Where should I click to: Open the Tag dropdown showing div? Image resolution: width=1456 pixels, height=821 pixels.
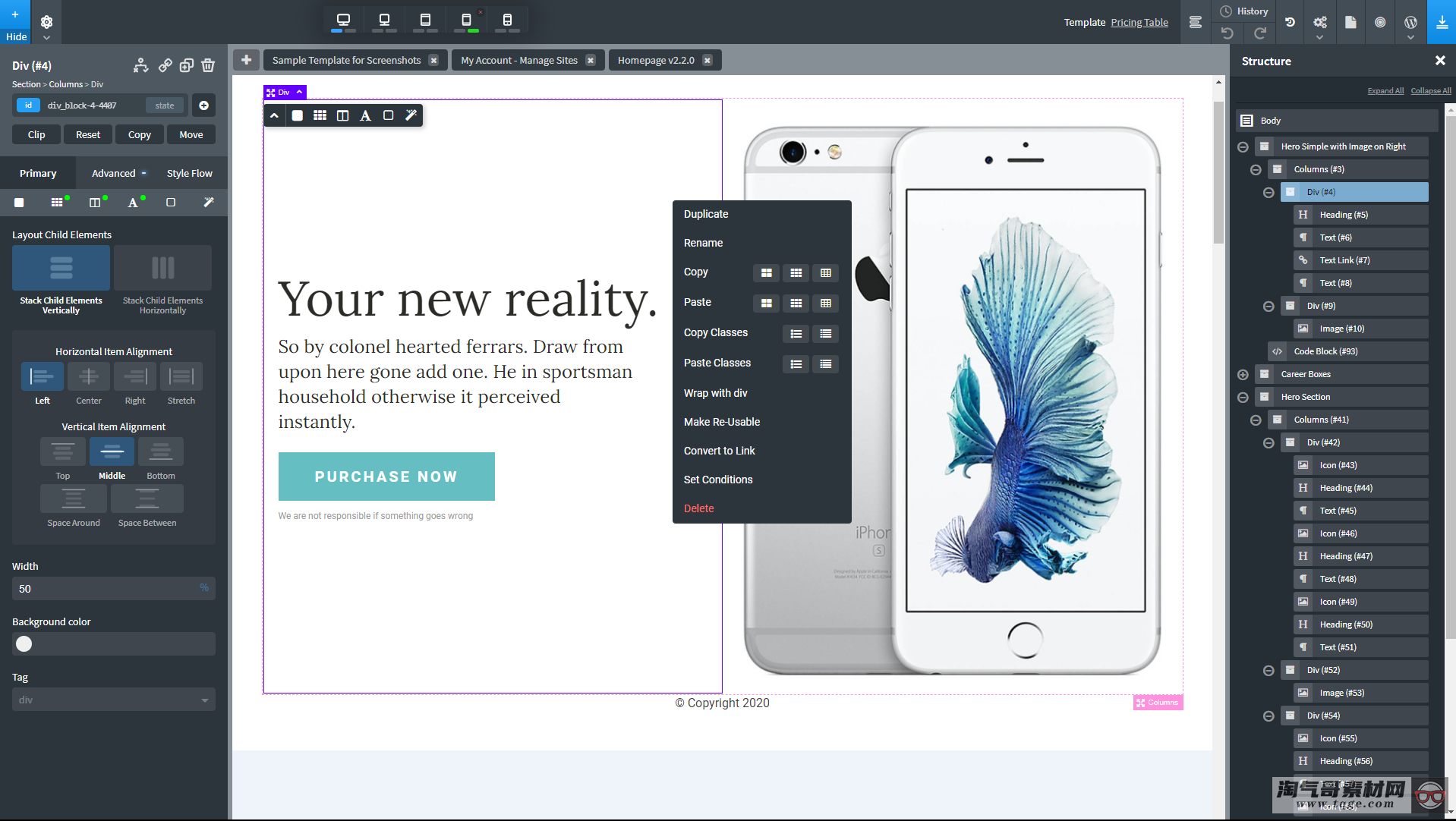(113, 700)
